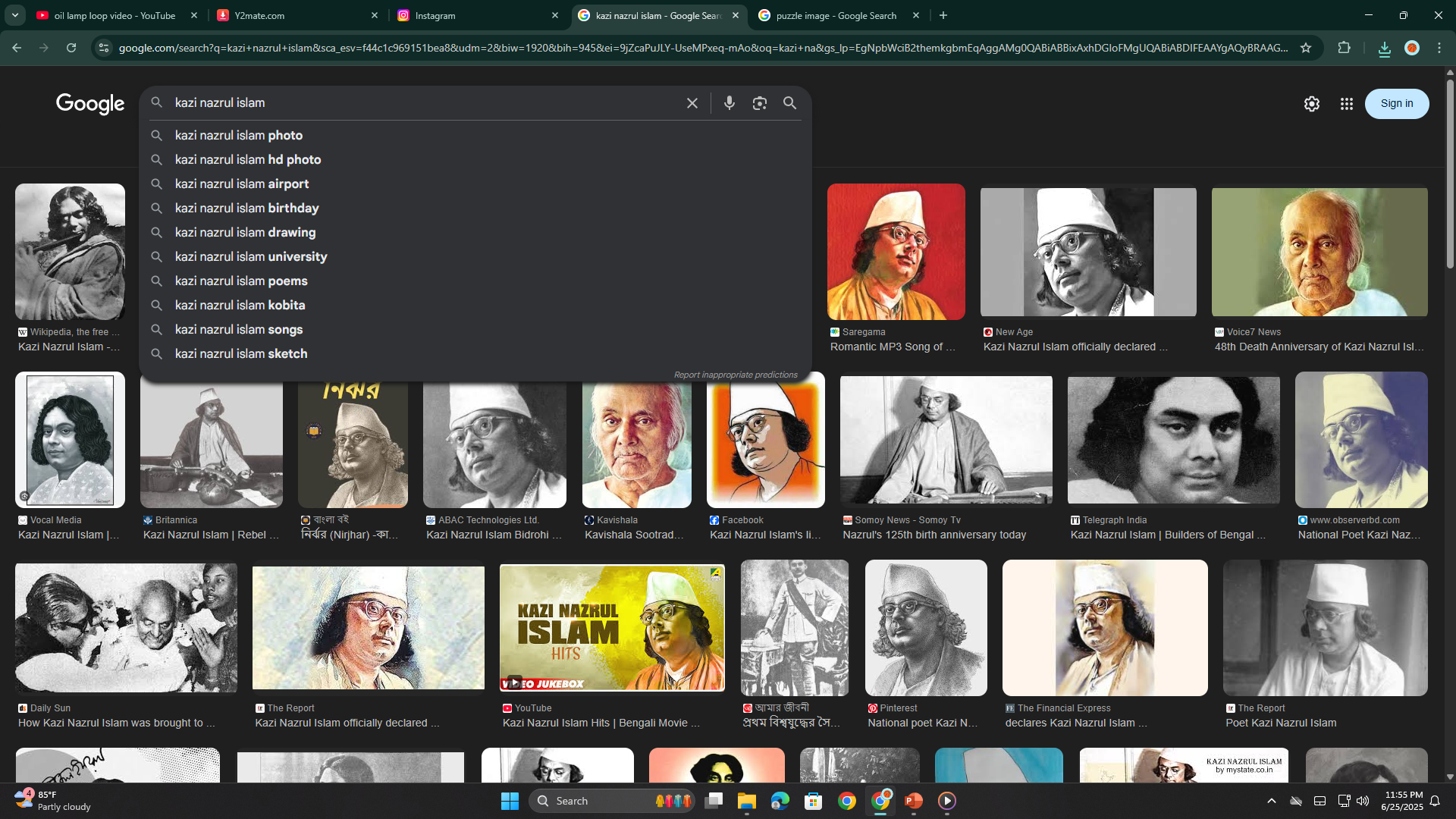
Task: Select suggestion kazi nazrul islam university
Action: tap(475, 256)
